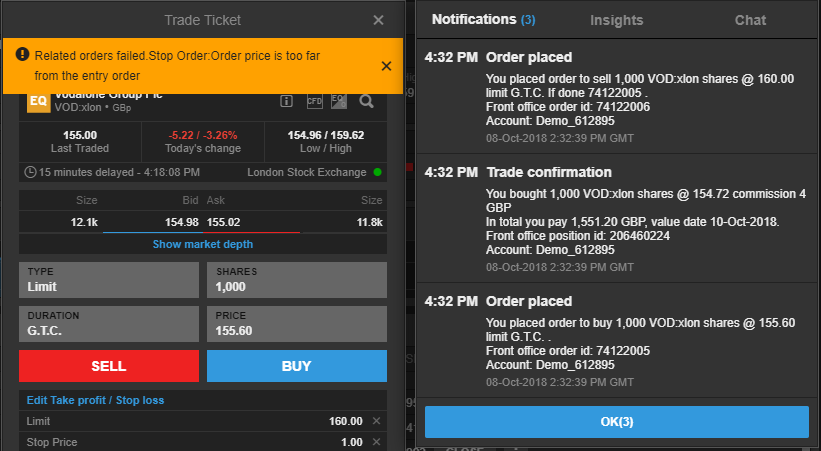Click the OK(3) button
The height and width of the screenshot is (451, 821).
[x=617, y=422]
